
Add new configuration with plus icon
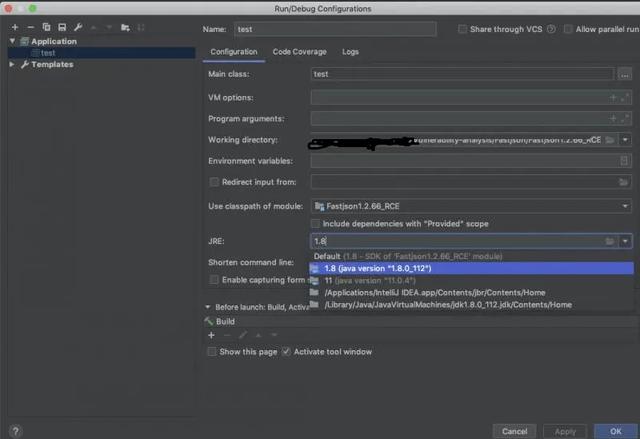click(14, 27)
